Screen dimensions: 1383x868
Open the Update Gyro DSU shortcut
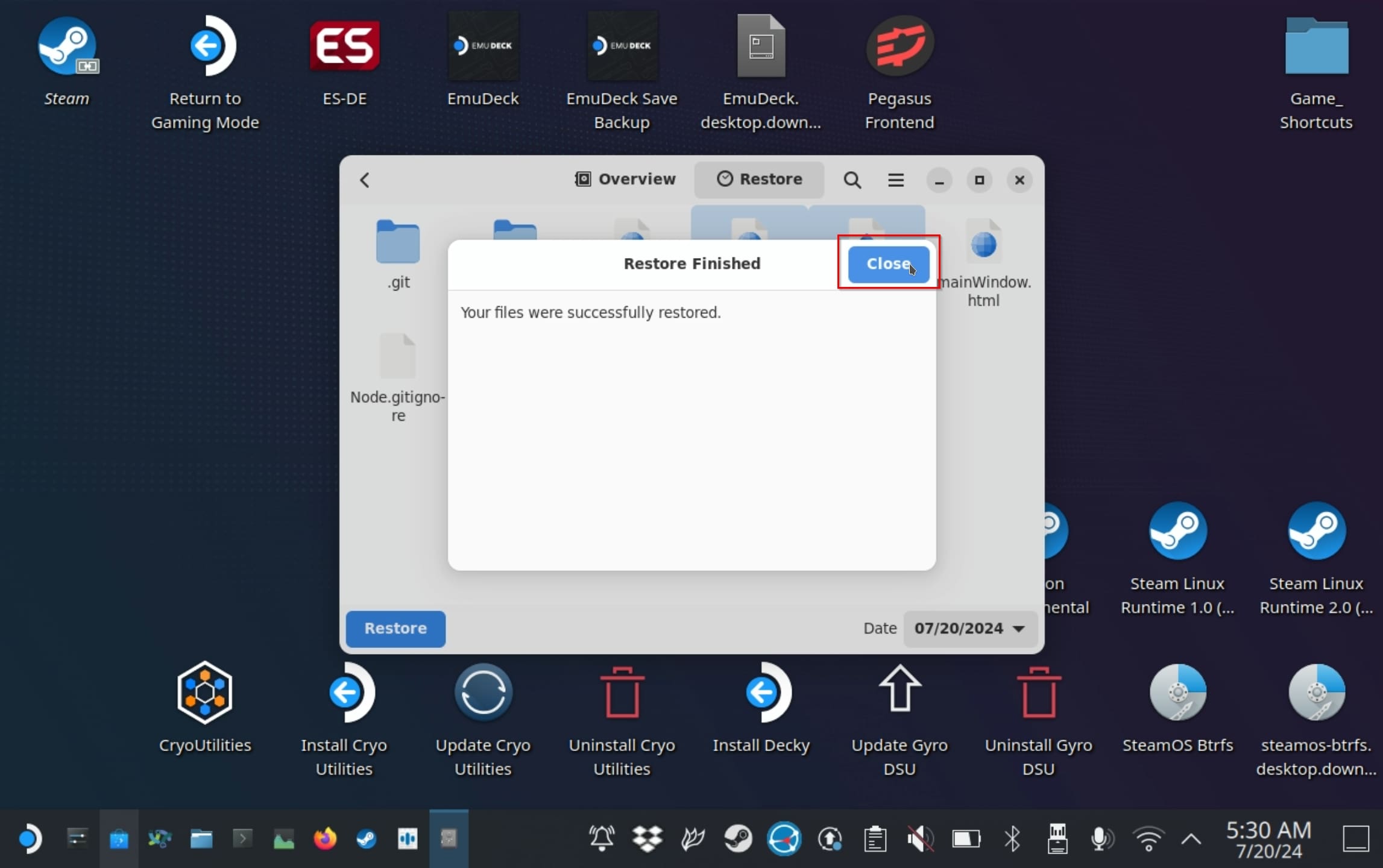pos(899,720)
